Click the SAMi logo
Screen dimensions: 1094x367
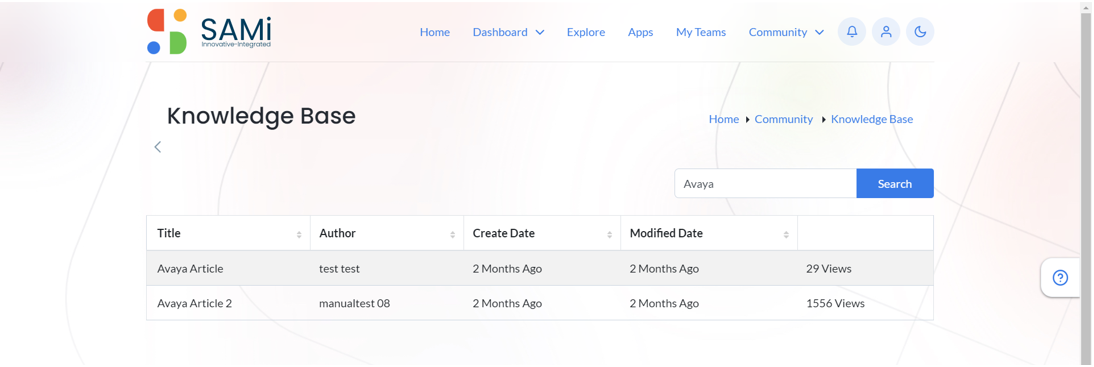coord(209,31)
